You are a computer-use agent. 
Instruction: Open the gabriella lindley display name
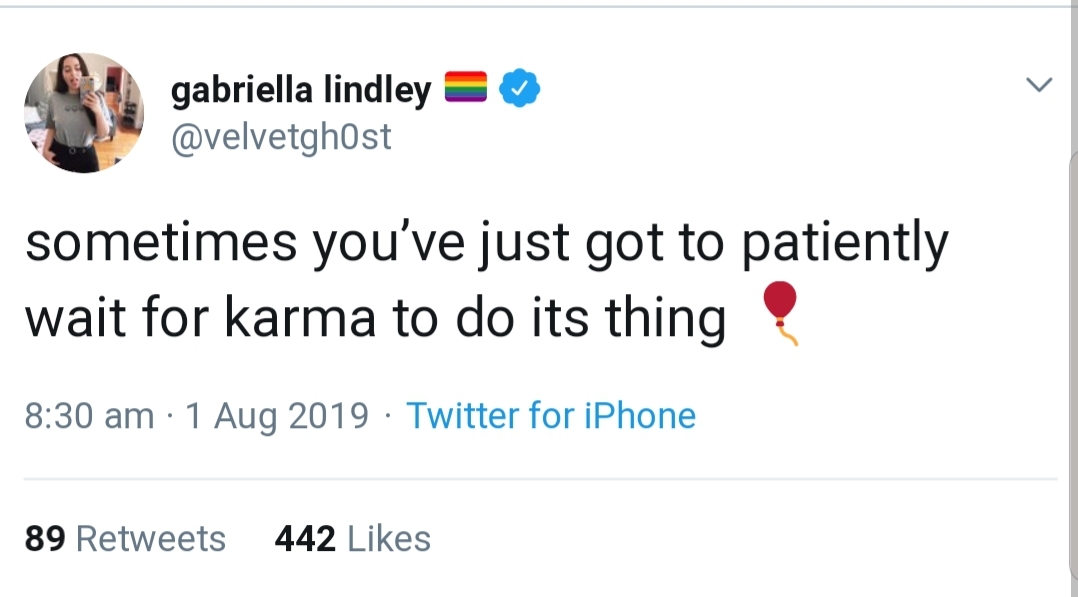[301, 89]
